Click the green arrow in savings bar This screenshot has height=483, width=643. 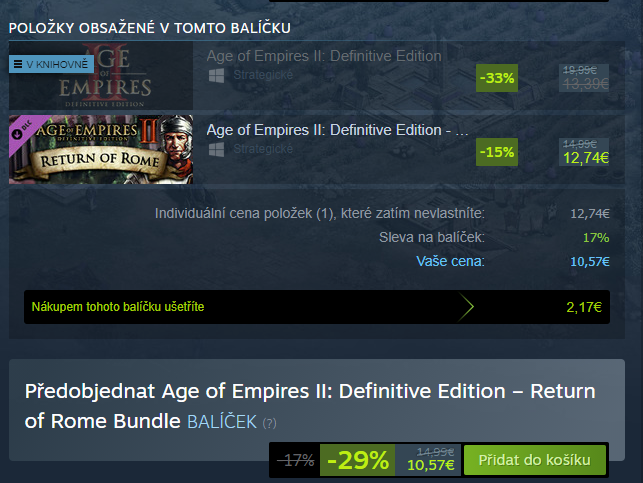tap(465, 307)
